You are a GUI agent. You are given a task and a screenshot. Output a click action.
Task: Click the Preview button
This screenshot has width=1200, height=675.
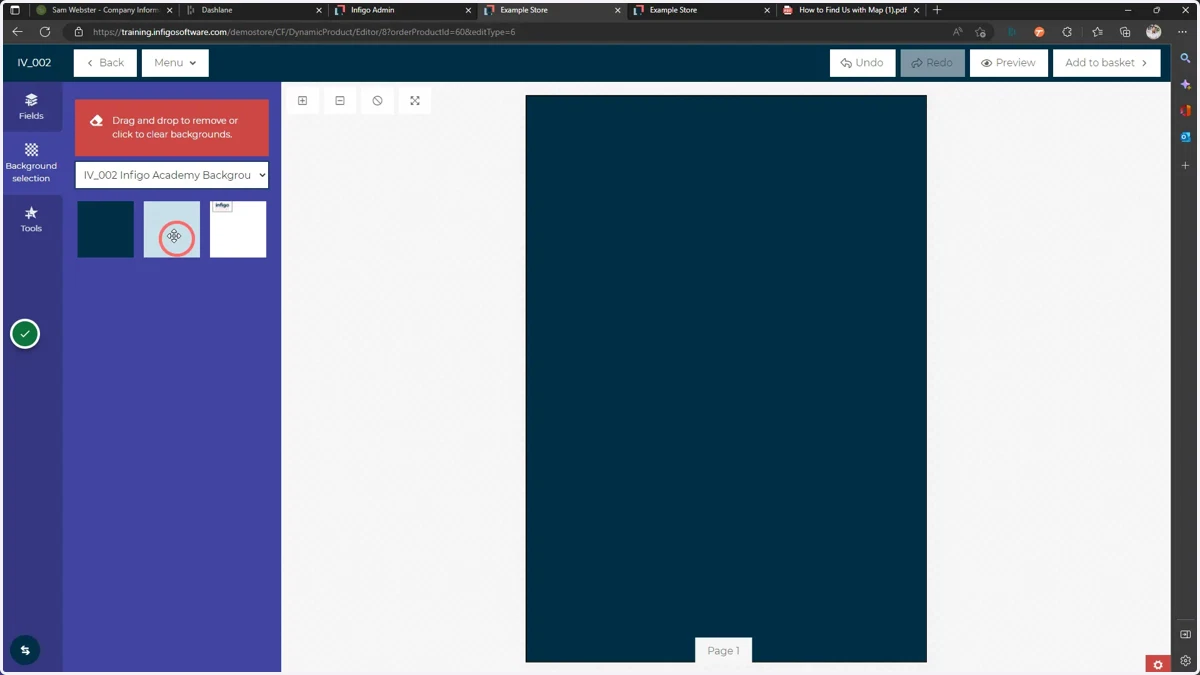click(x=1008, y=63)
